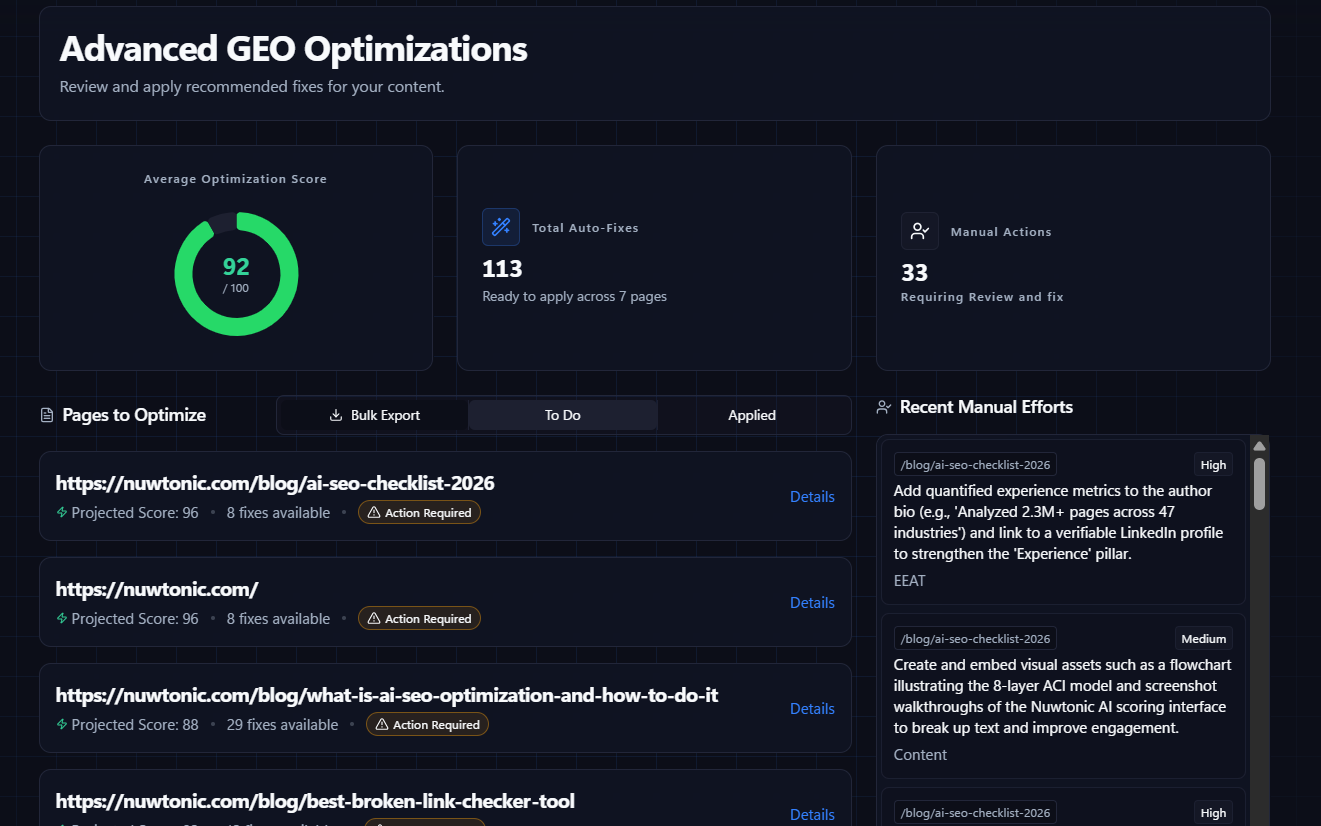This screenshot has width=1321, height=826.
Task: Click 'Projected Score: 88' text
Action: coord(135,724)
